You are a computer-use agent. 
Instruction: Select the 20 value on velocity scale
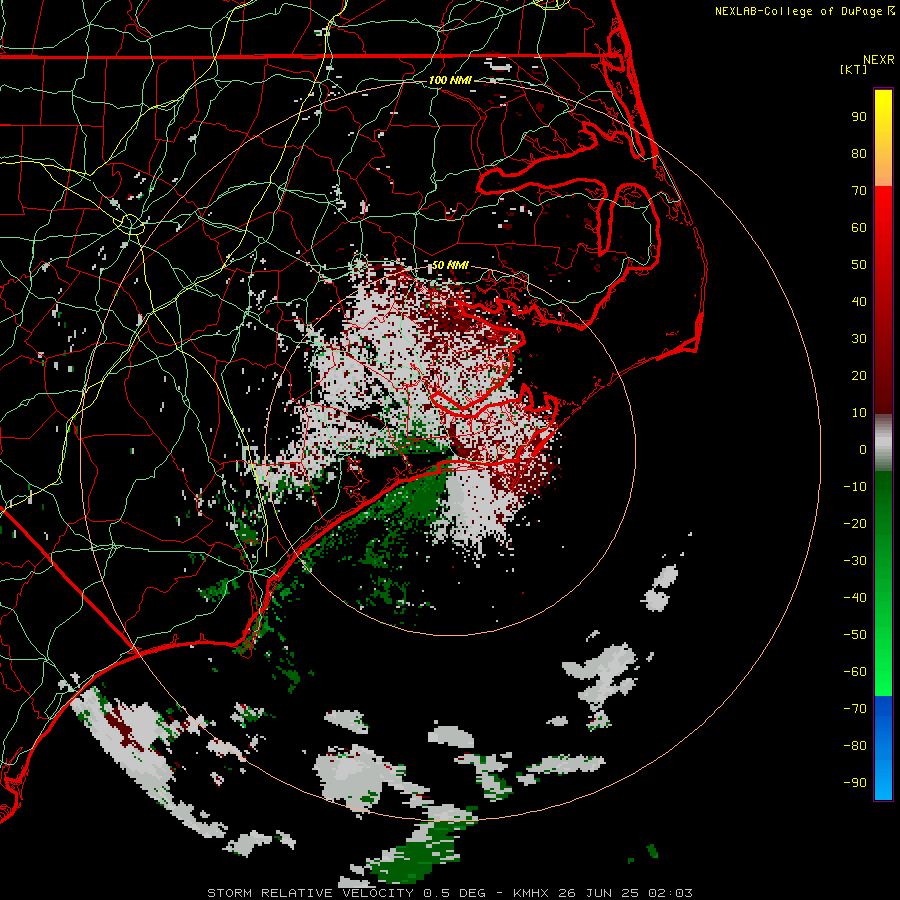pos(859,375)
